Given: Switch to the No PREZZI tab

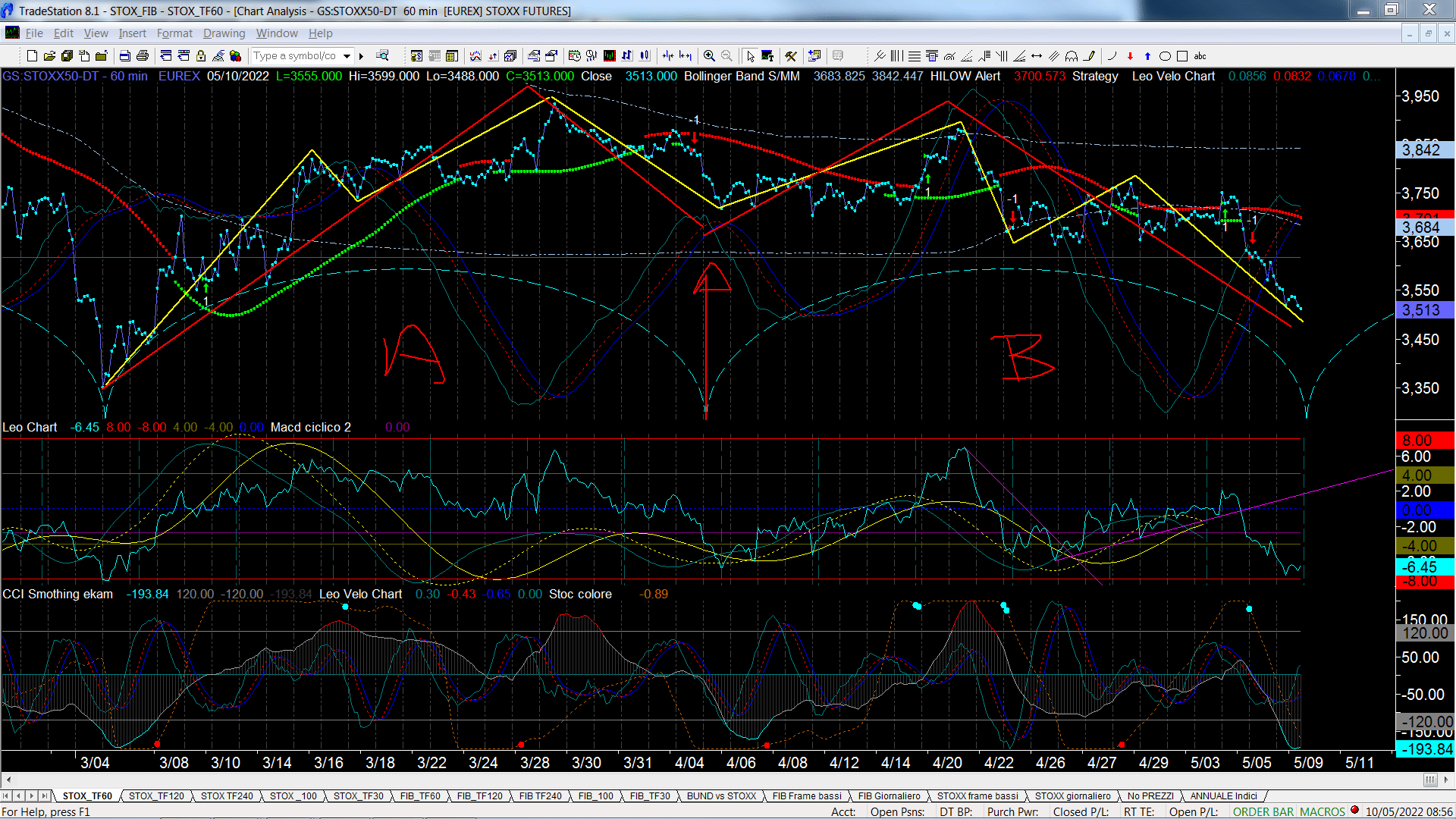Looking at the screenshot, I should pos(1150,795).
